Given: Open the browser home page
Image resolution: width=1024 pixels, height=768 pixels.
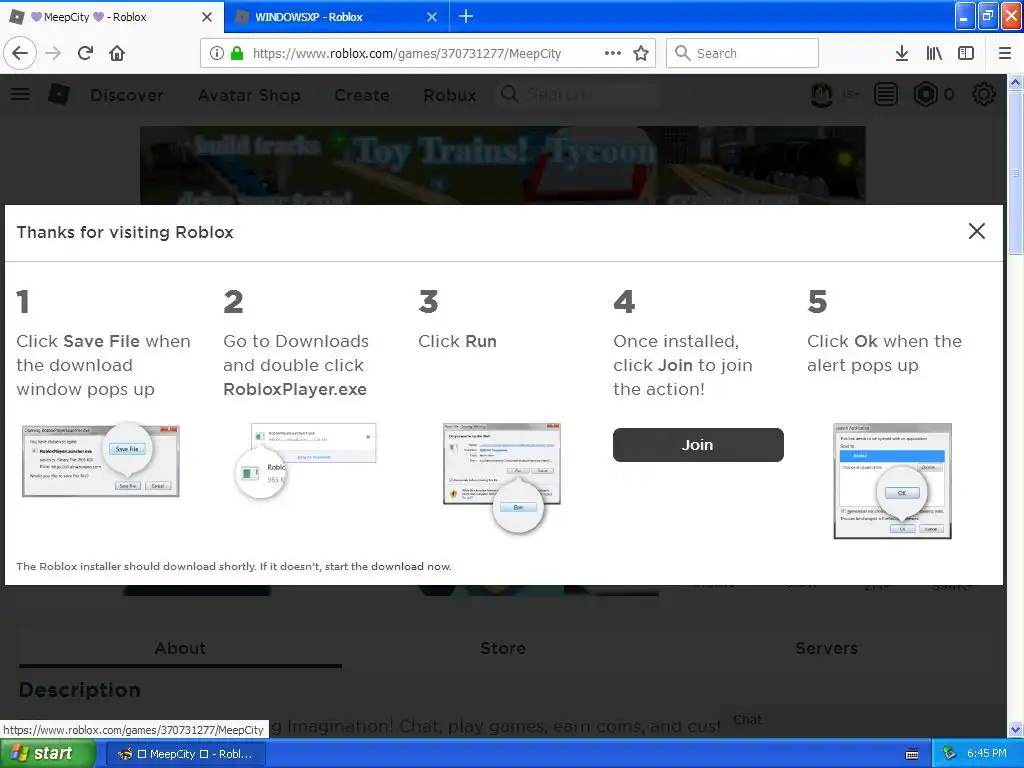Looking at the screenshot, I should pyautogui.click(x=117, y=53).
